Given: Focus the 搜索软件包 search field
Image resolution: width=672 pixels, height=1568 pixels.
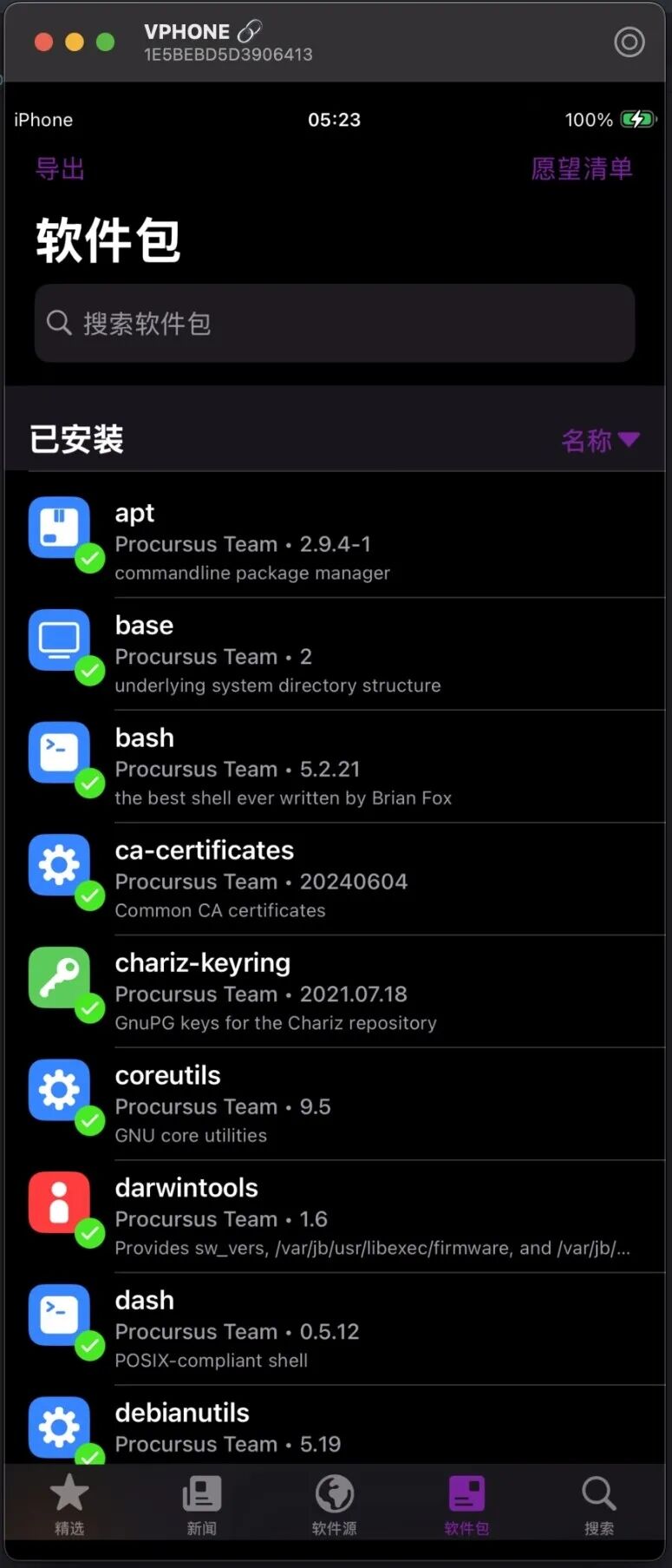Looking at the screenshot, I should 335,323.
